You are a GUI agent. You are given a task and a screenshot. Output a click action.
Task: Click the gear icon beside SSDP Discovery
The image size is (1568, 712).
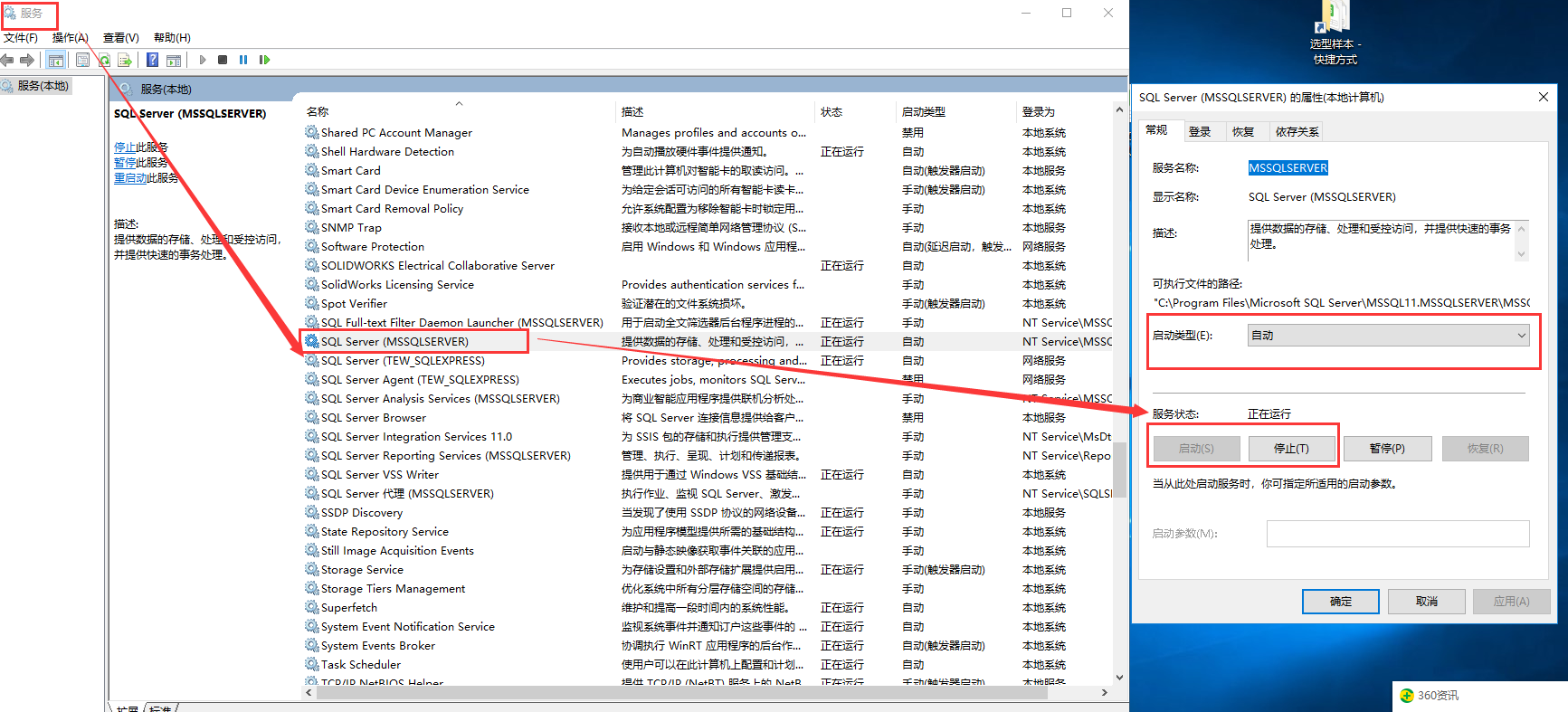(x=312, y=512)
